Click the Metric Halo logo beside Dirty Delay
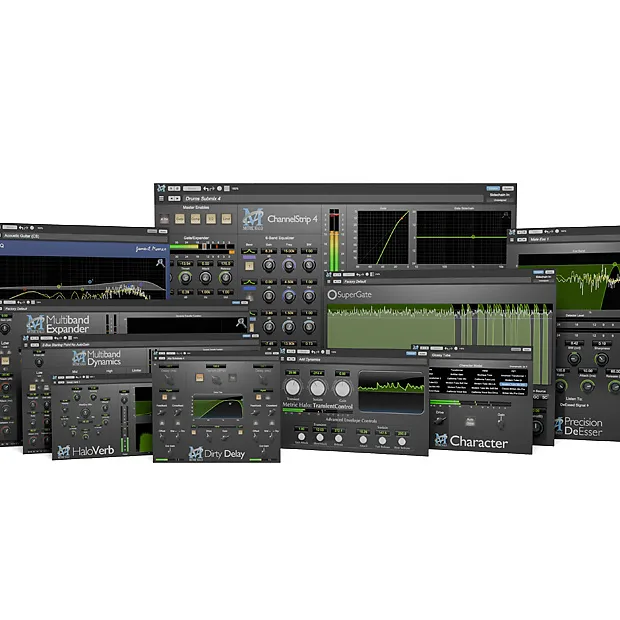This screenshot has width=620, height=620. coord(195,454)
